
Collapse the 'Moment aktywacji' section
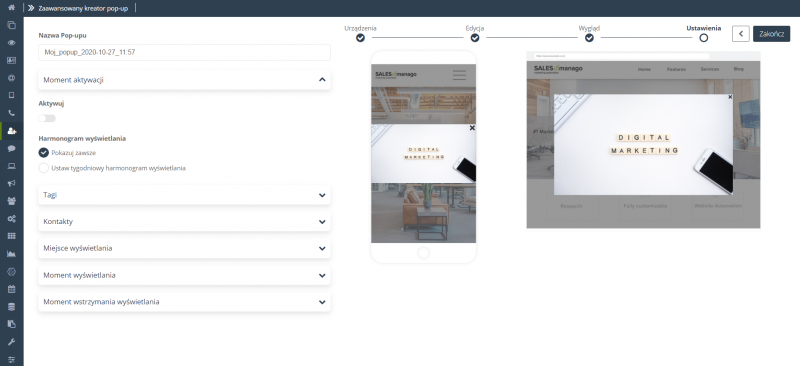point(184,80)
